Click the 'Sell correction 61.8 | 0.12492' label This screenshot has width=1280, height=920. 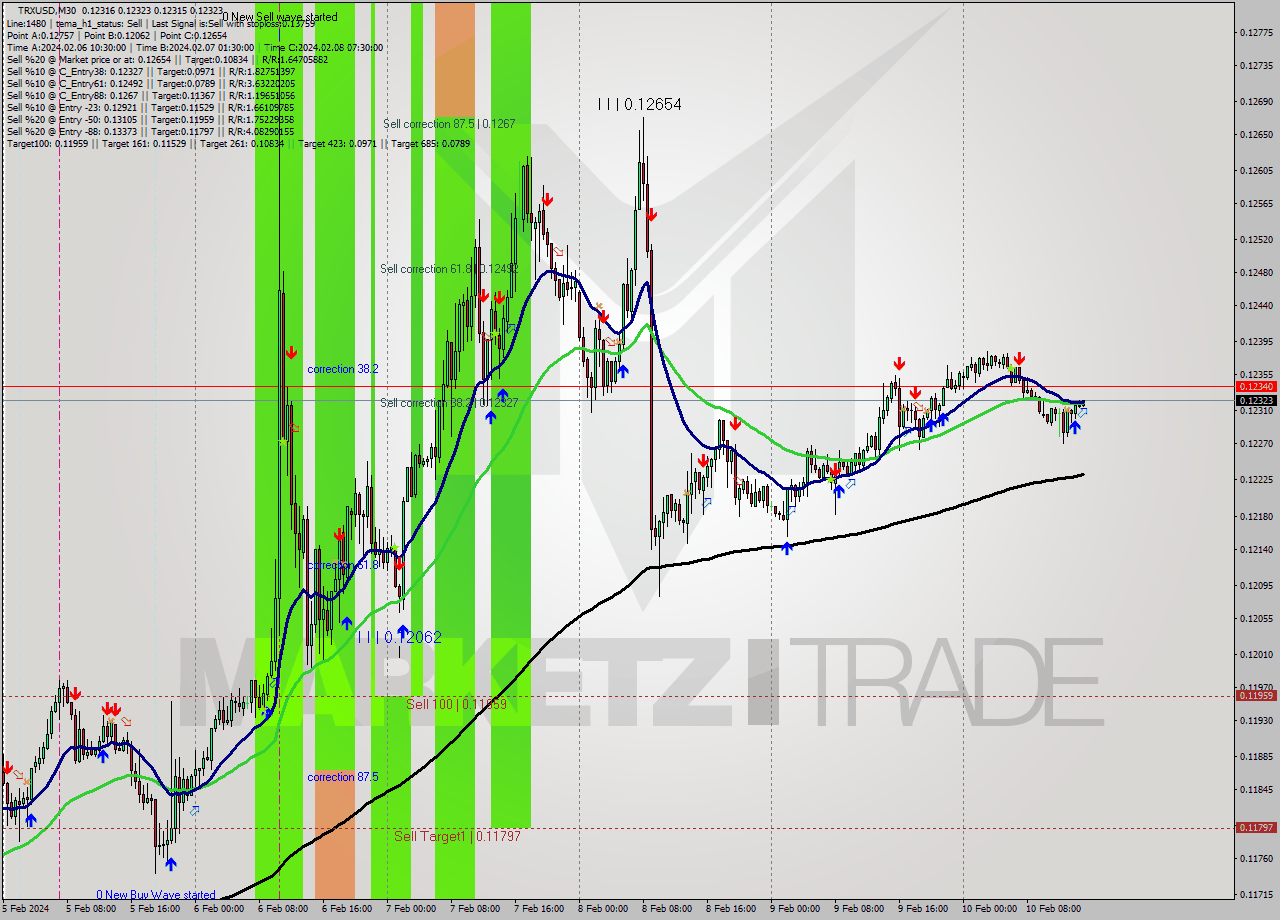click(448, 269)
